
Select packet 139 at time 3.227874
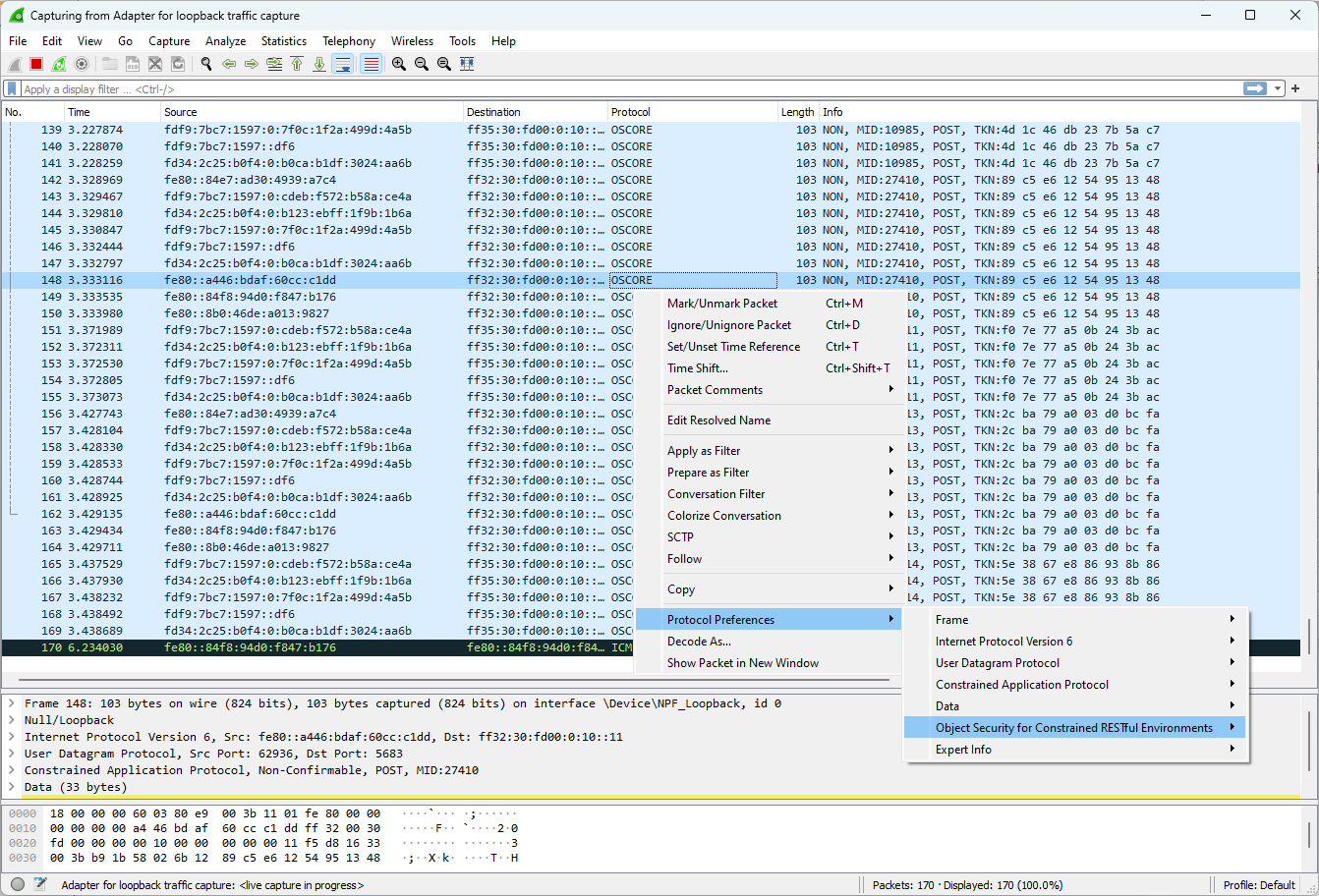click(650, 130)
